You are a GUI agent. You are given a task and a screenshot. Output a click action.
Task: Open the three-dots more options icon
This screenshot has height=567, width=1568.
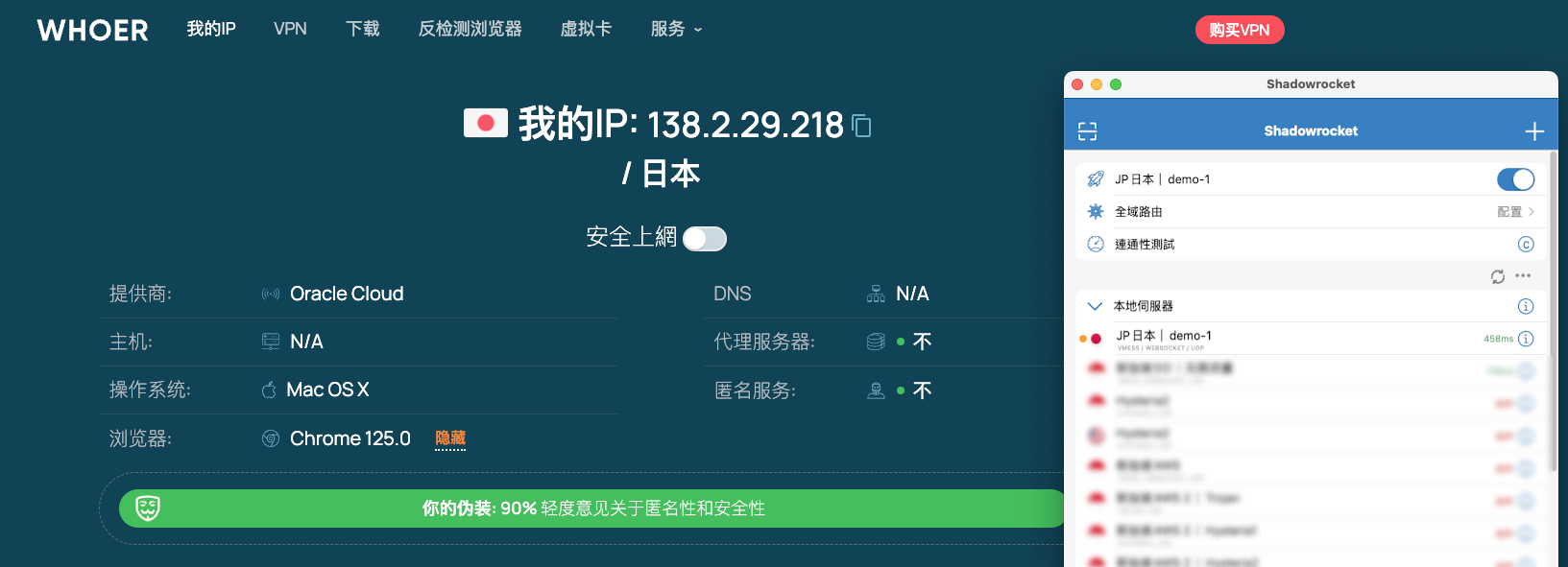(1523, 276)
